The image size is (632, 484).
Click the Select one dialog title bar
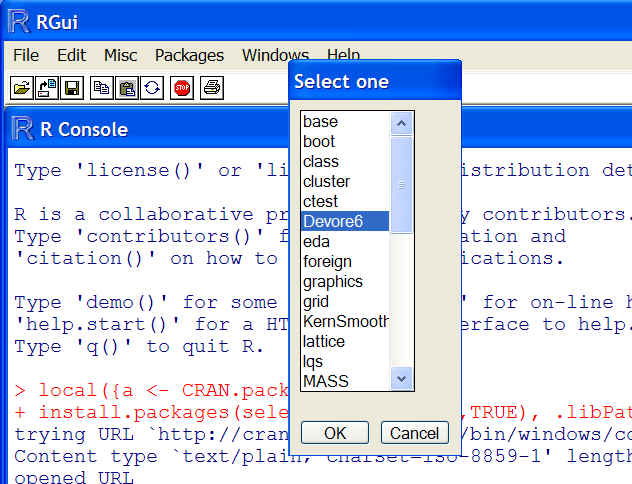coord(375,81)
